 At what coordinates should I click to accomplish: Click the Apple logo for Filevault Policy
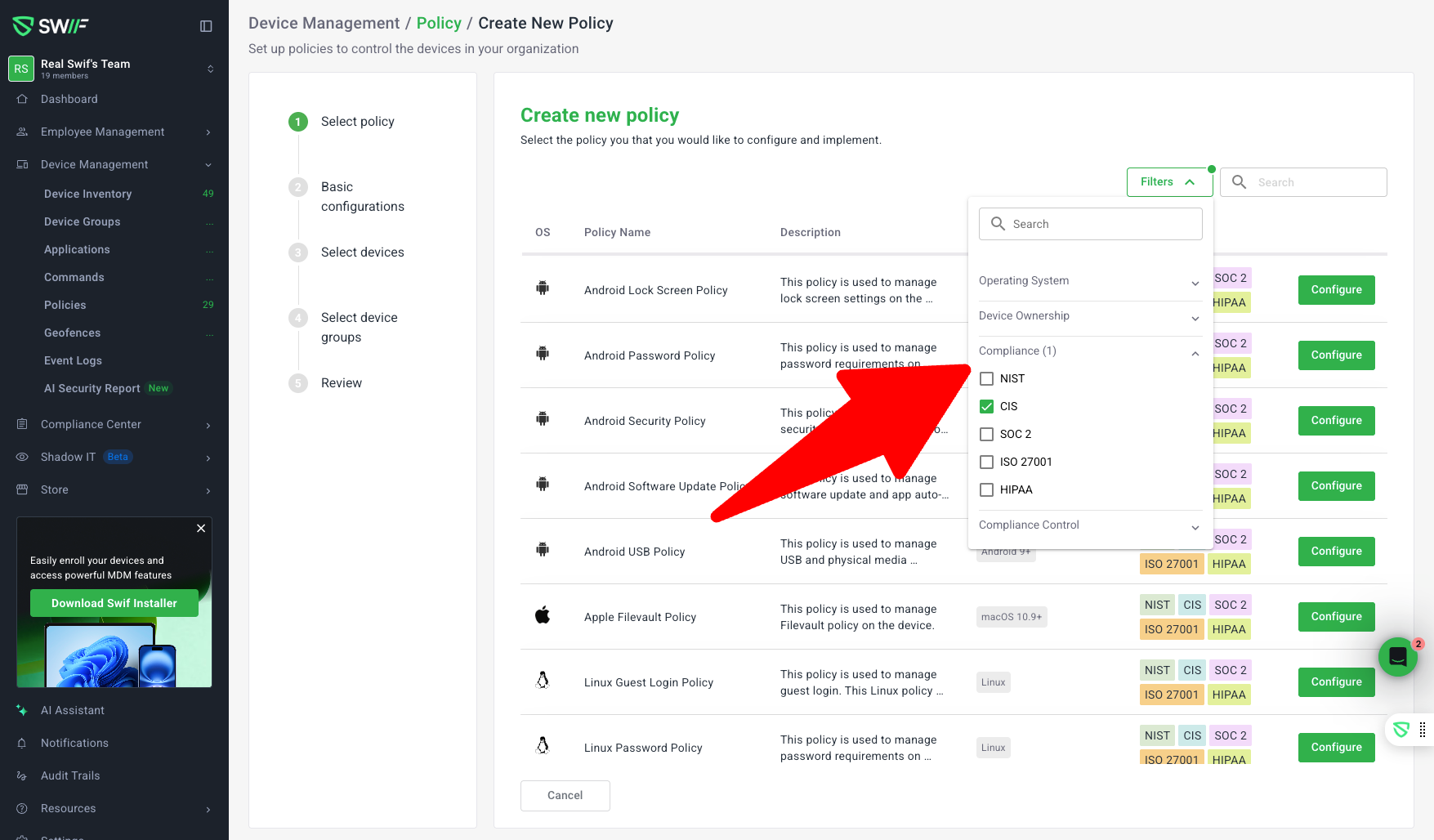(543, 616)
